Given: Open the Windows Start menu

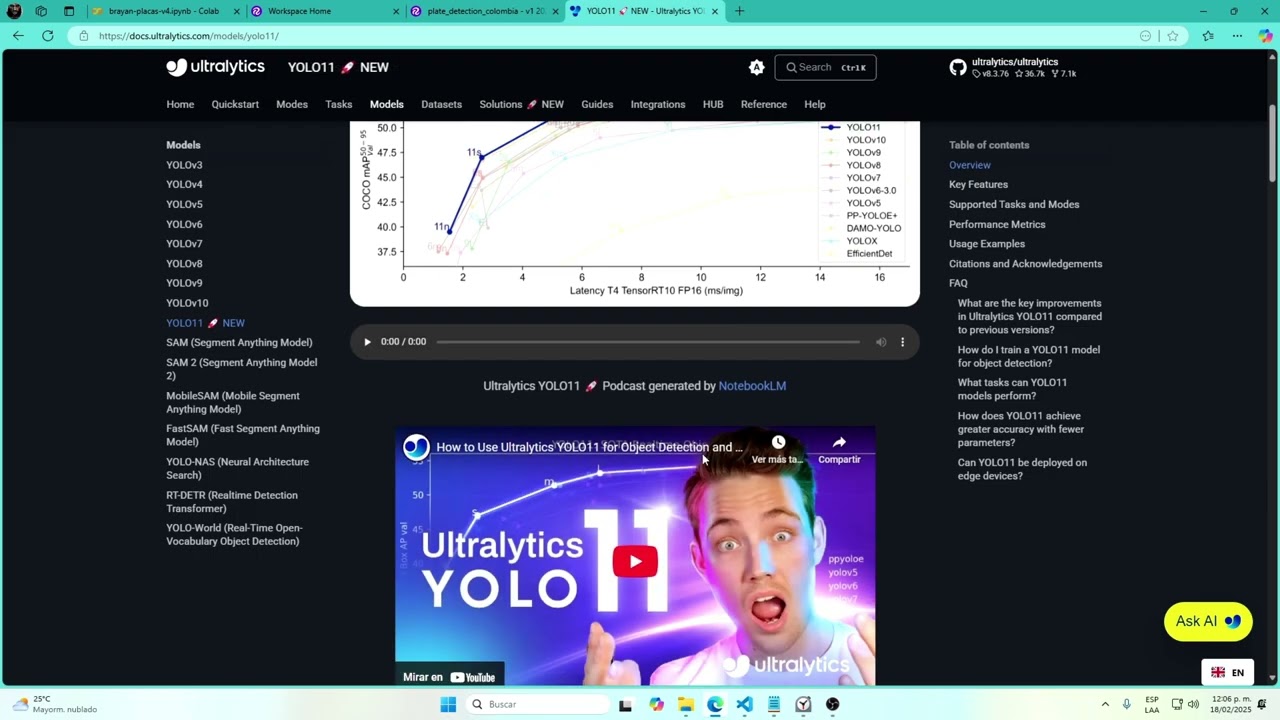Looking at the screenshot, I should [448, 704].
